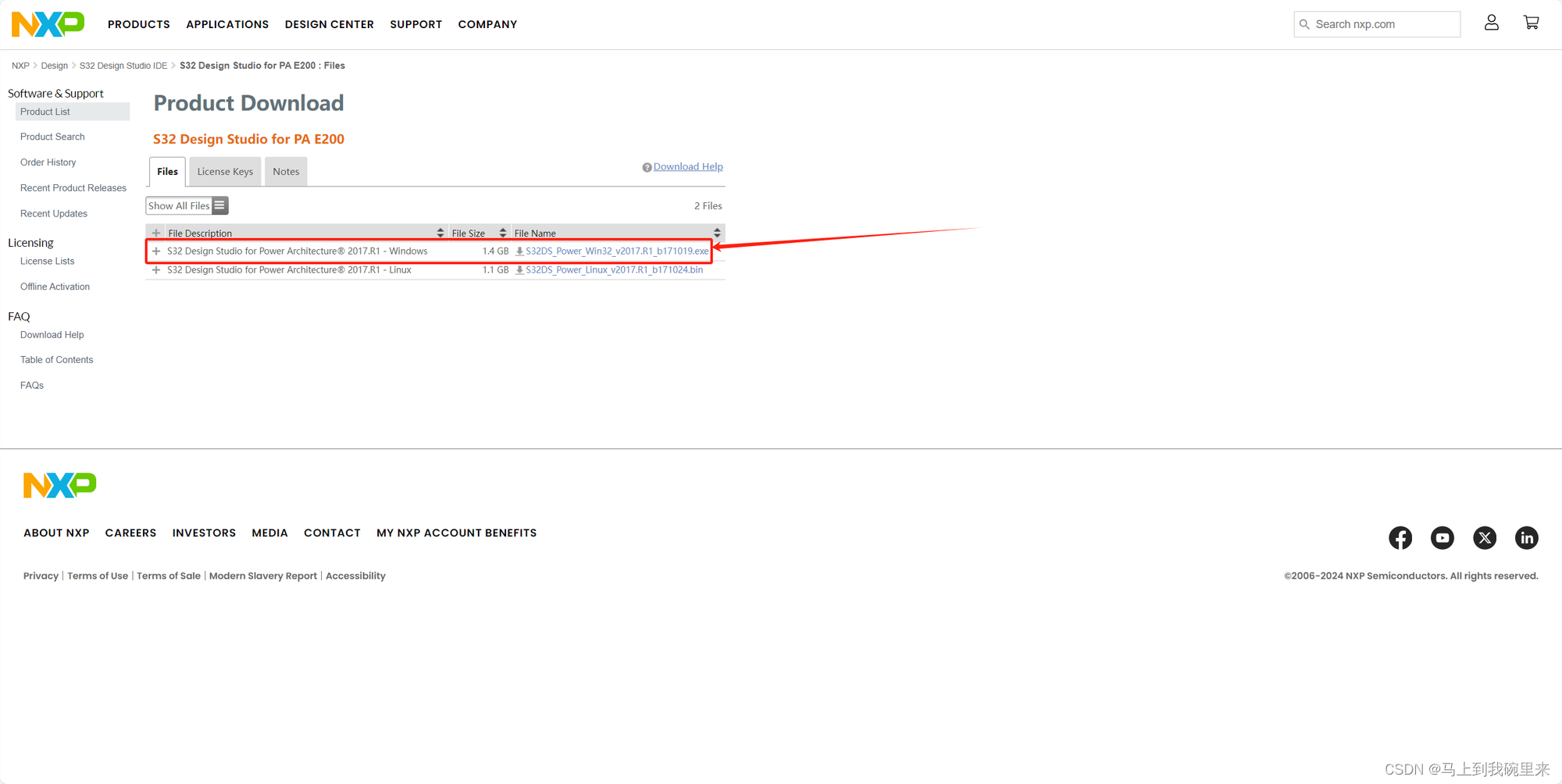Open NXP X (Twitter) icon
The width and height of the screenshot is (1562, 784).
[1485, 537]
